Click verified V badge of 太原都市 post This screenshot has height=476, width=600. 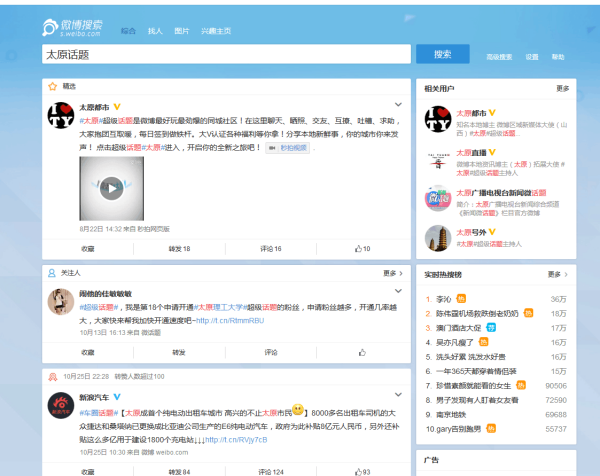(x=117, y=107)
